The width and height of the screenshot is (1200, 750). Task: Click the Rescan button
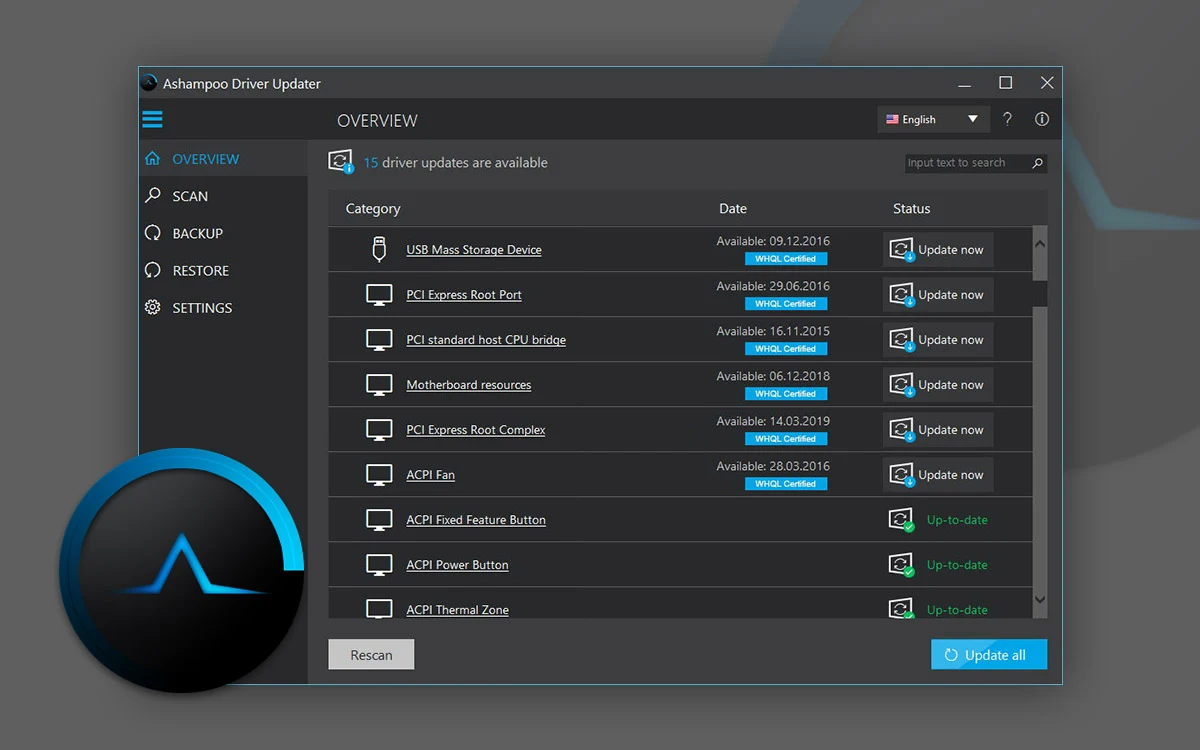(x=371, y=655)
